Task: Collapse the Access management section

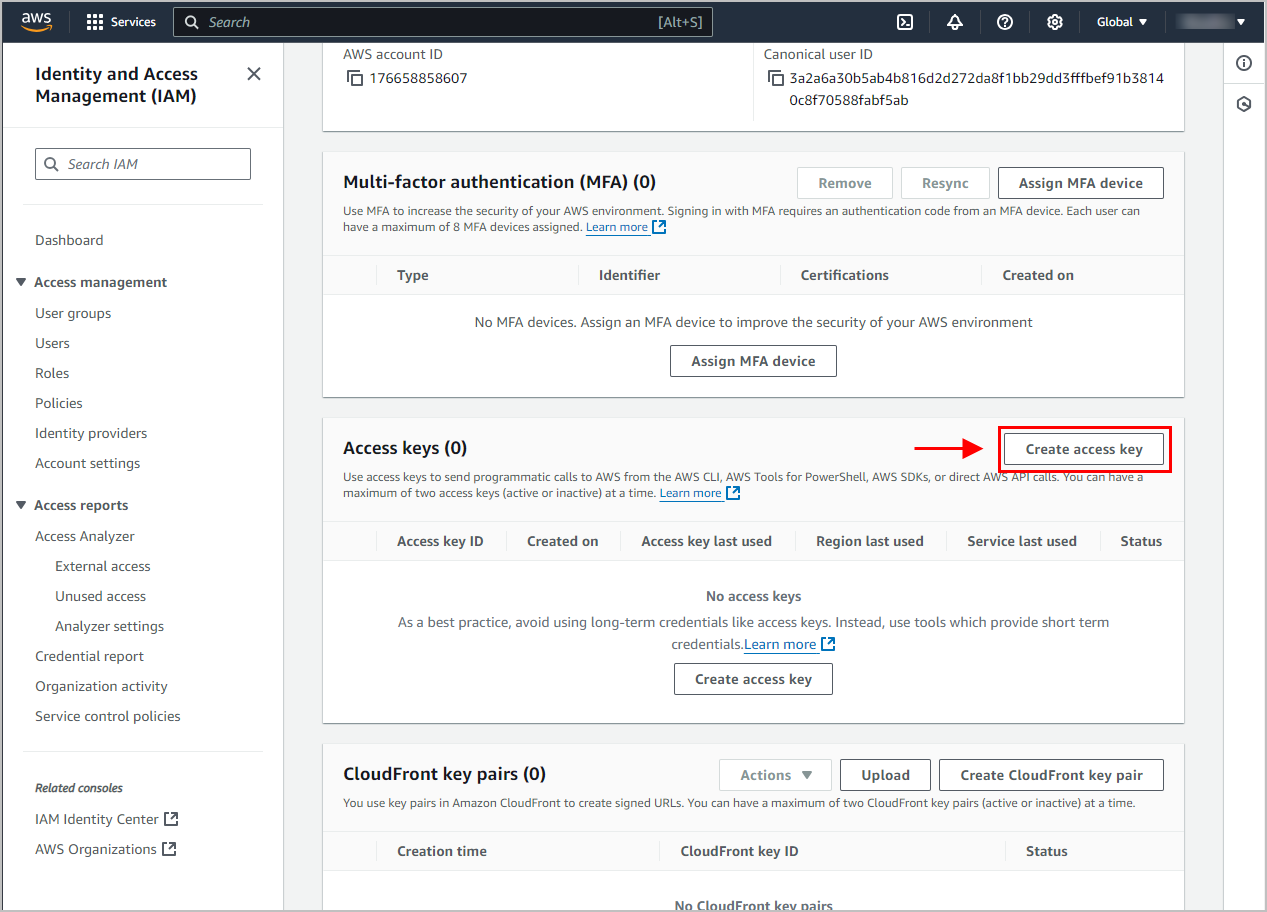Action: [21, 282]
